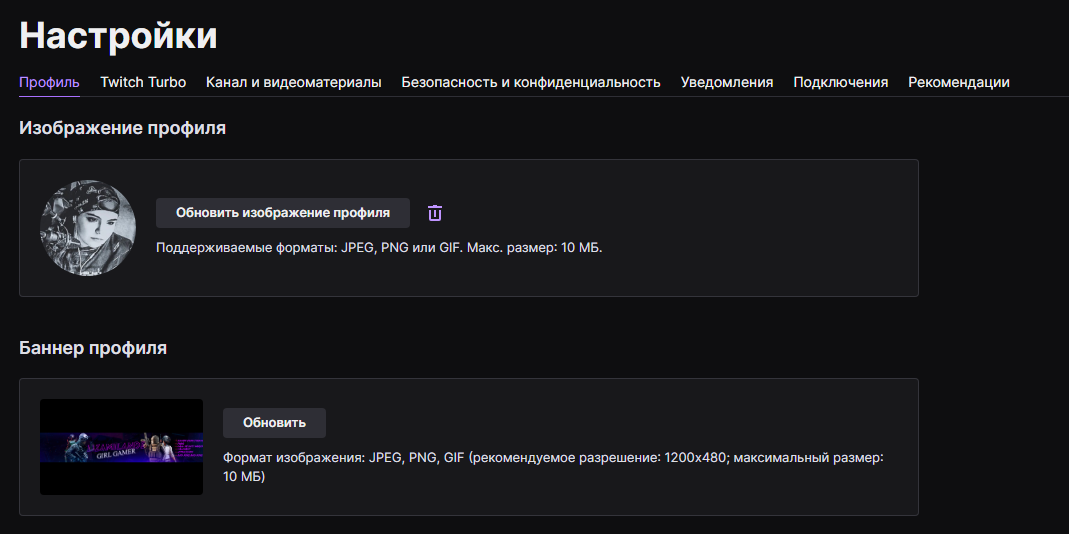Click the supported formats hint under profile image button
Viewport: 1069px width, 534px height.
click(379, 246)
